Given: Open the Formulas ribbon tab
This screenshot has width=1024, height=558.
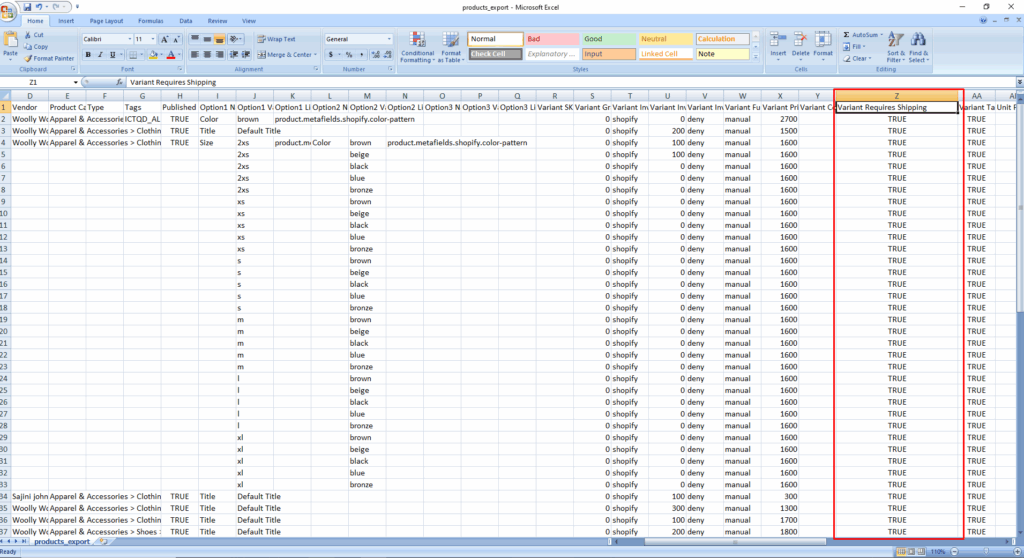Looking at the screenshot, I should pos(151,20).
